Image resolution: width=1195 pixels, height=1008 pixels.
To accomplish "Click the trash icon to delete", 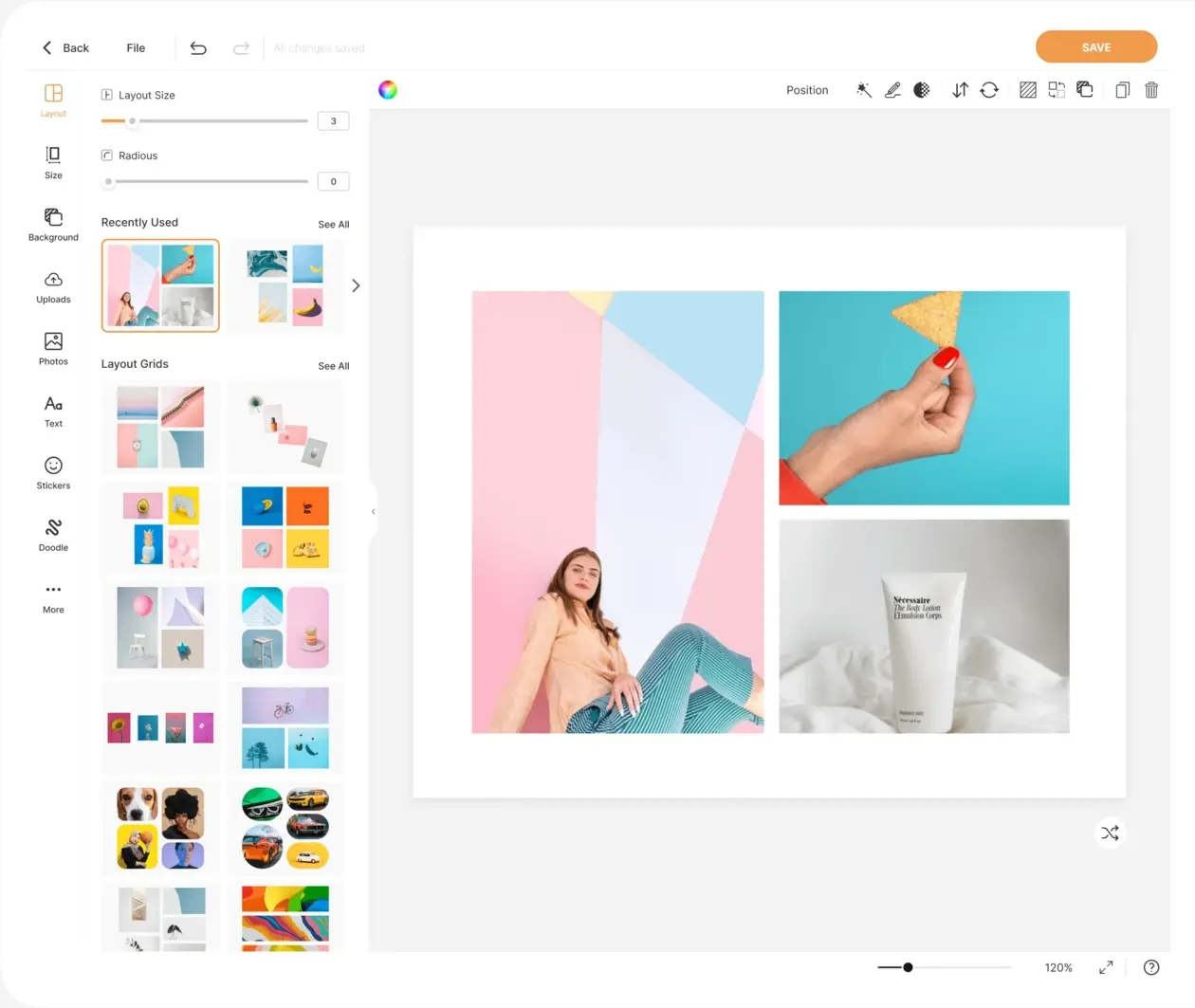I will [1151, 89].
